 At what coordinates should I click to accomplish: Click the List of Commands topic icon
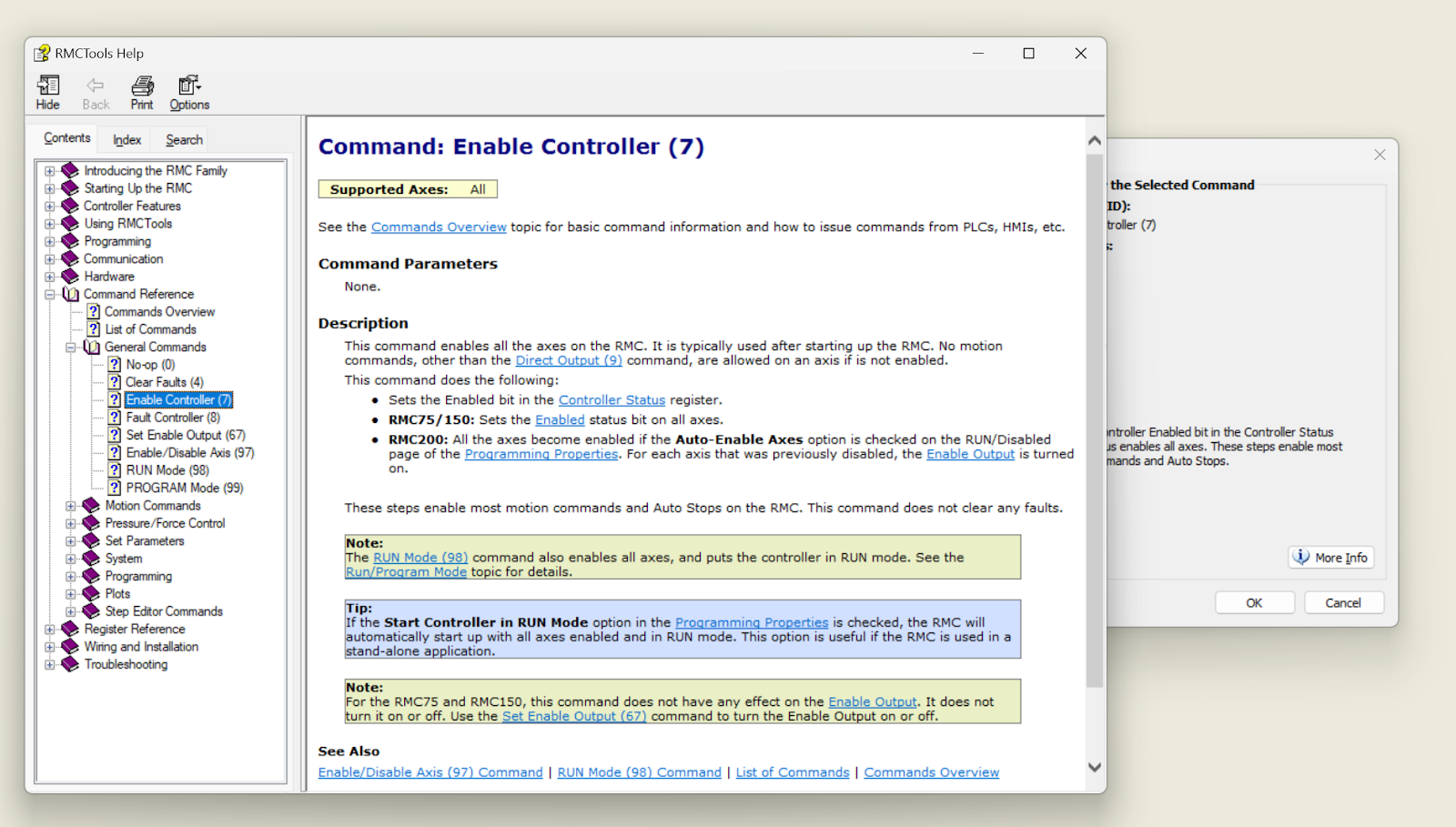pyautogui.click(x=93, y=329)
